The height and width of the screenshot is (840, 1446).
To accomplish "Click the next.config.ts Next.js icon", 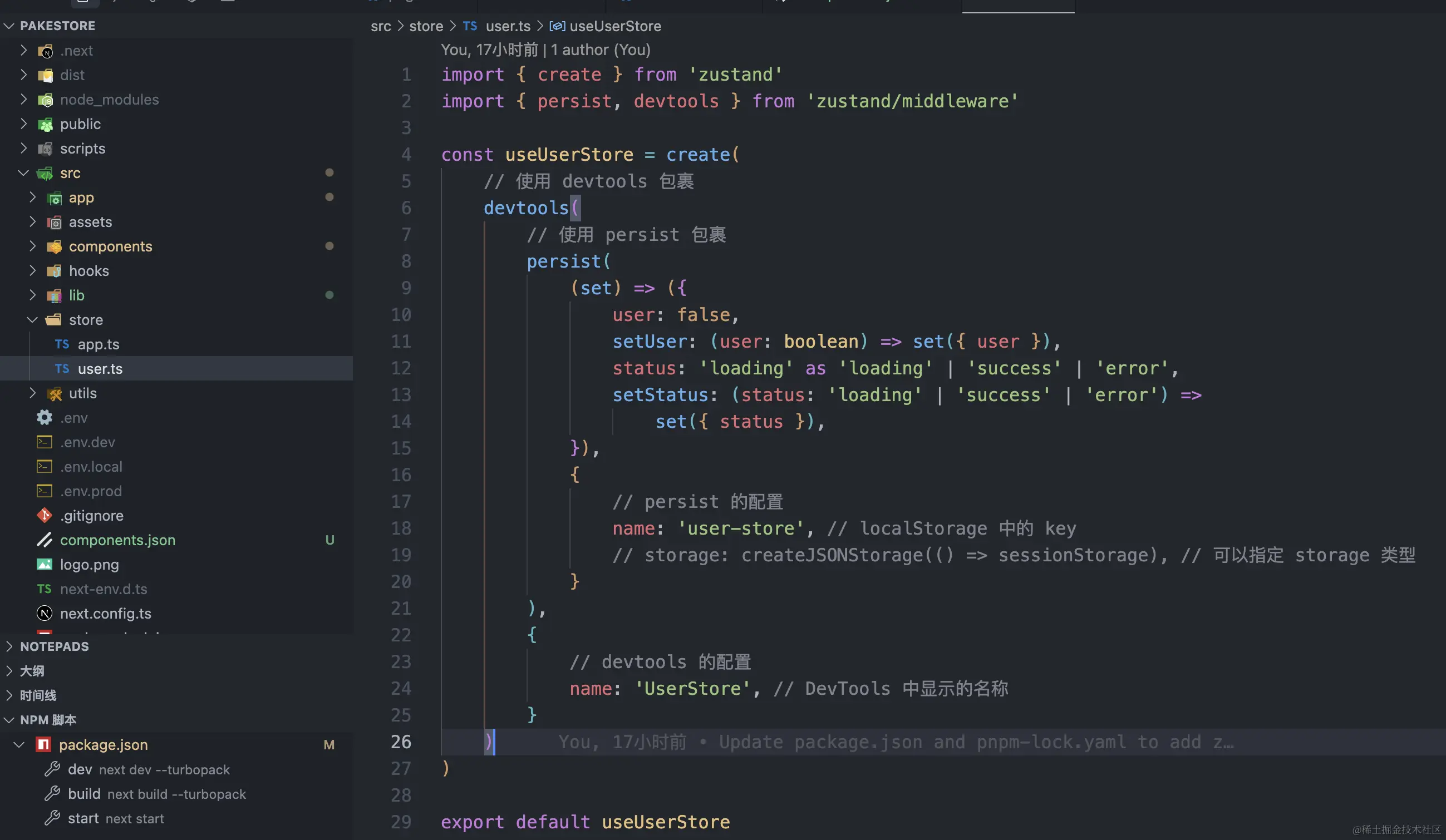I will pyautogui.click(x=44, y=613).
